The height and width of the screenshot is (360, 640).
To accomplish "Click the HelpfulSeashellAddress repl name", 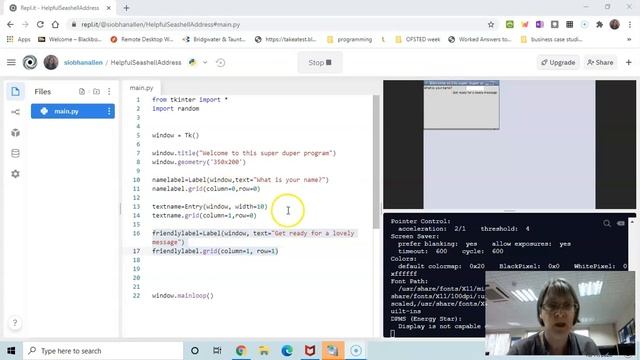I will tap(146, 62).
